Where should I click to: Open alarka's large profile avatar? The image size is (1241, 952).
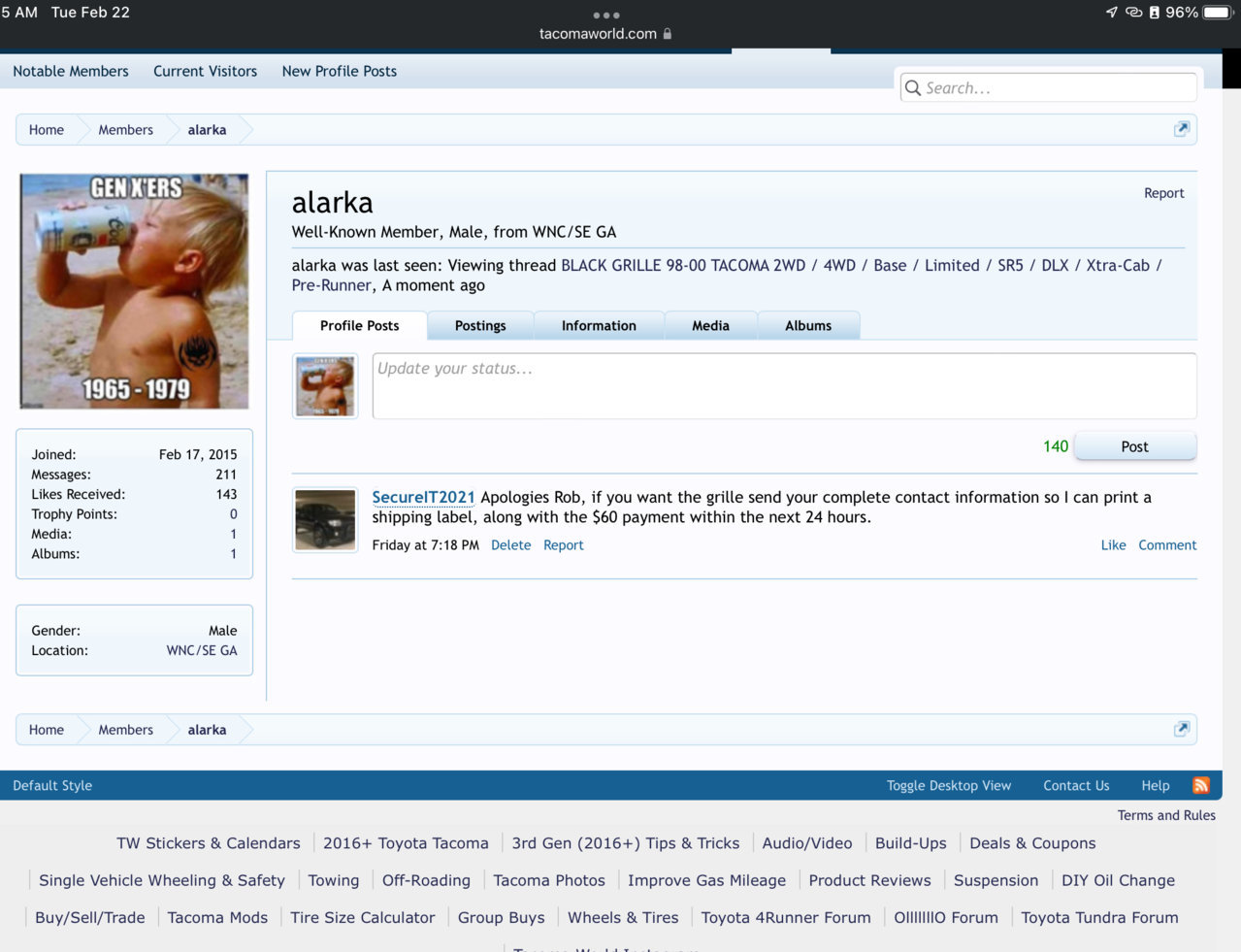(134, 291)
